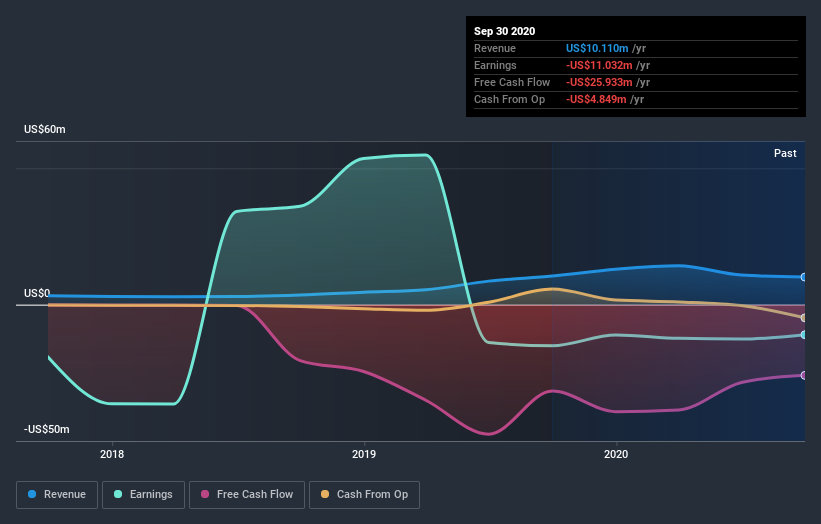Toggle the Earnings legend button

click(143, 495)
